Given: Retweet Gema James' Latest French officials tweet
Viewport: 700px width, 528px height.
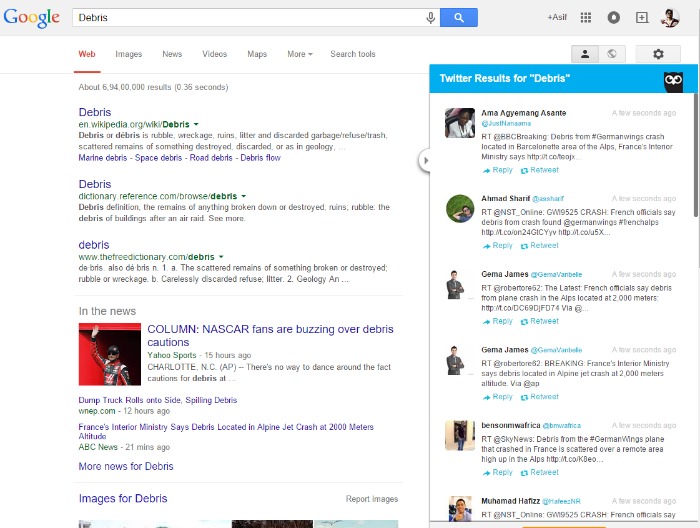Looking at the screenshot, I should (540, 321).
